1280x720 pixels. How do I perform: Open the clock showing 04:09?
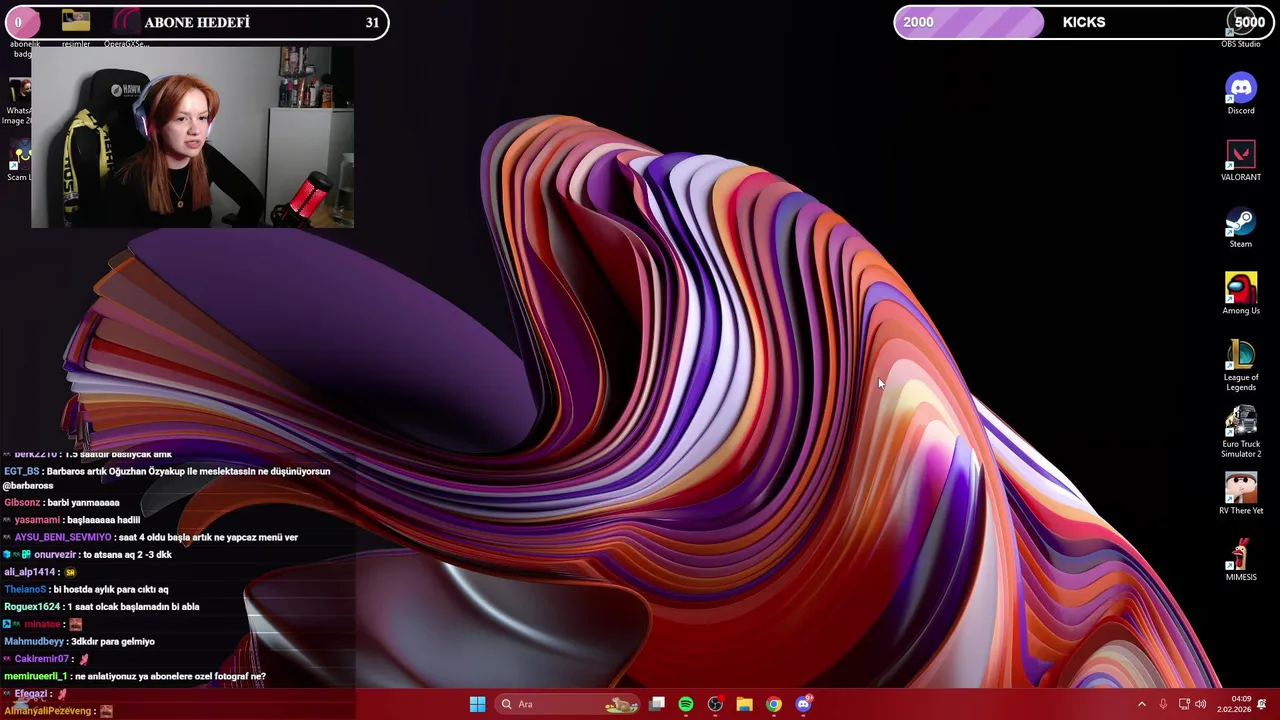1235,704
